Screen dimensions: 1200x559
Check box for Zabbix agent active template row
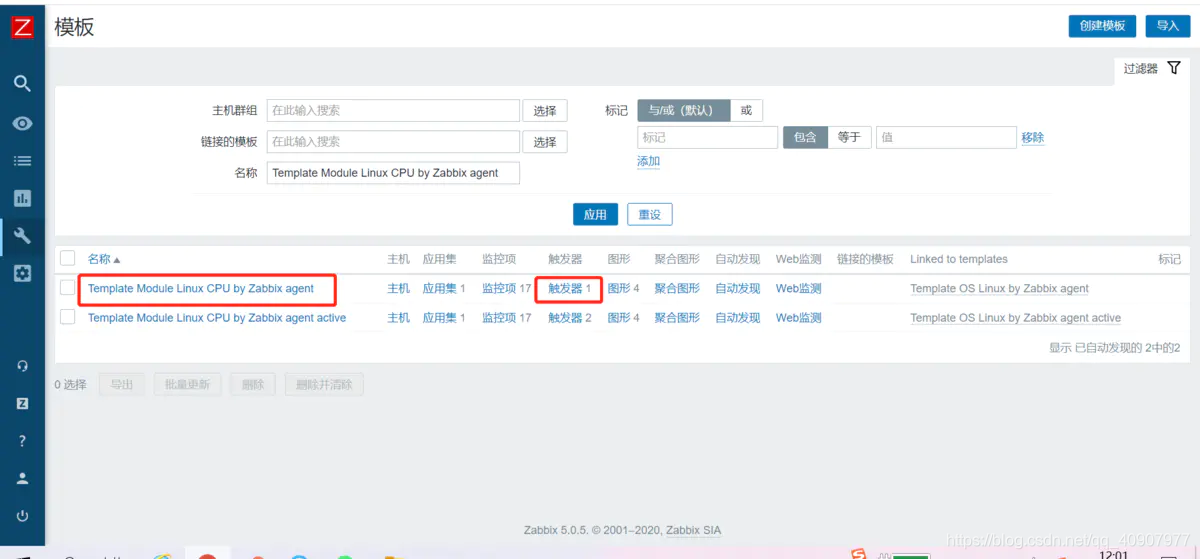pyautogui.click(x=68, y=317)
